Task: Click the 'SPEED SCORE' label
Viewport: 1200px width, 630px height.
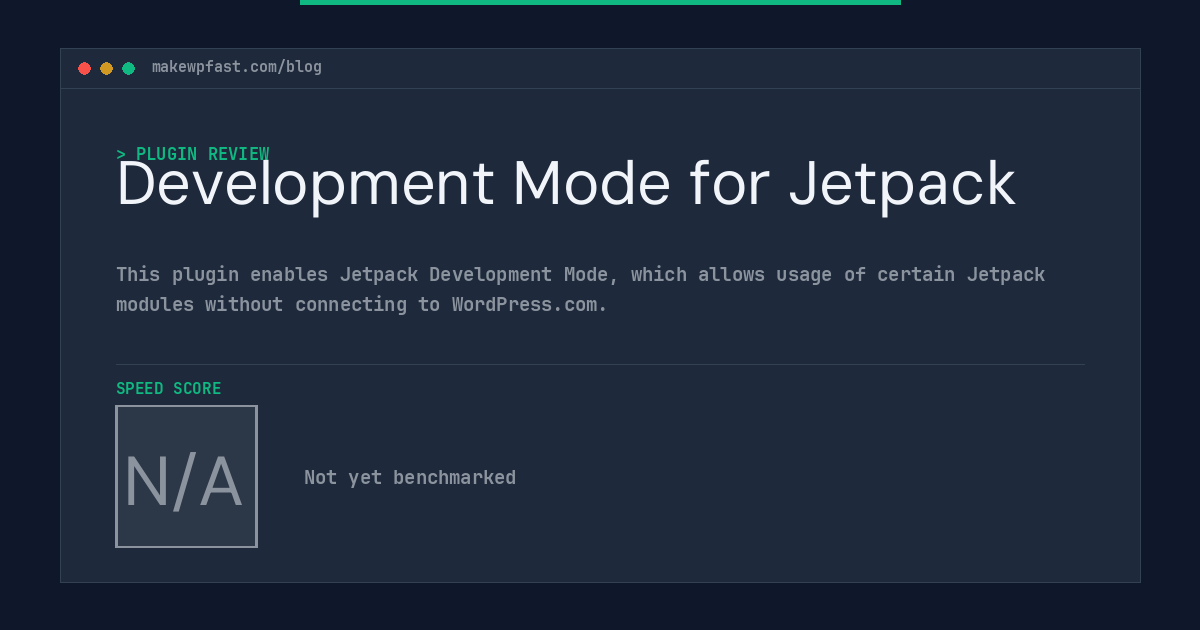Action: (169, 388)
